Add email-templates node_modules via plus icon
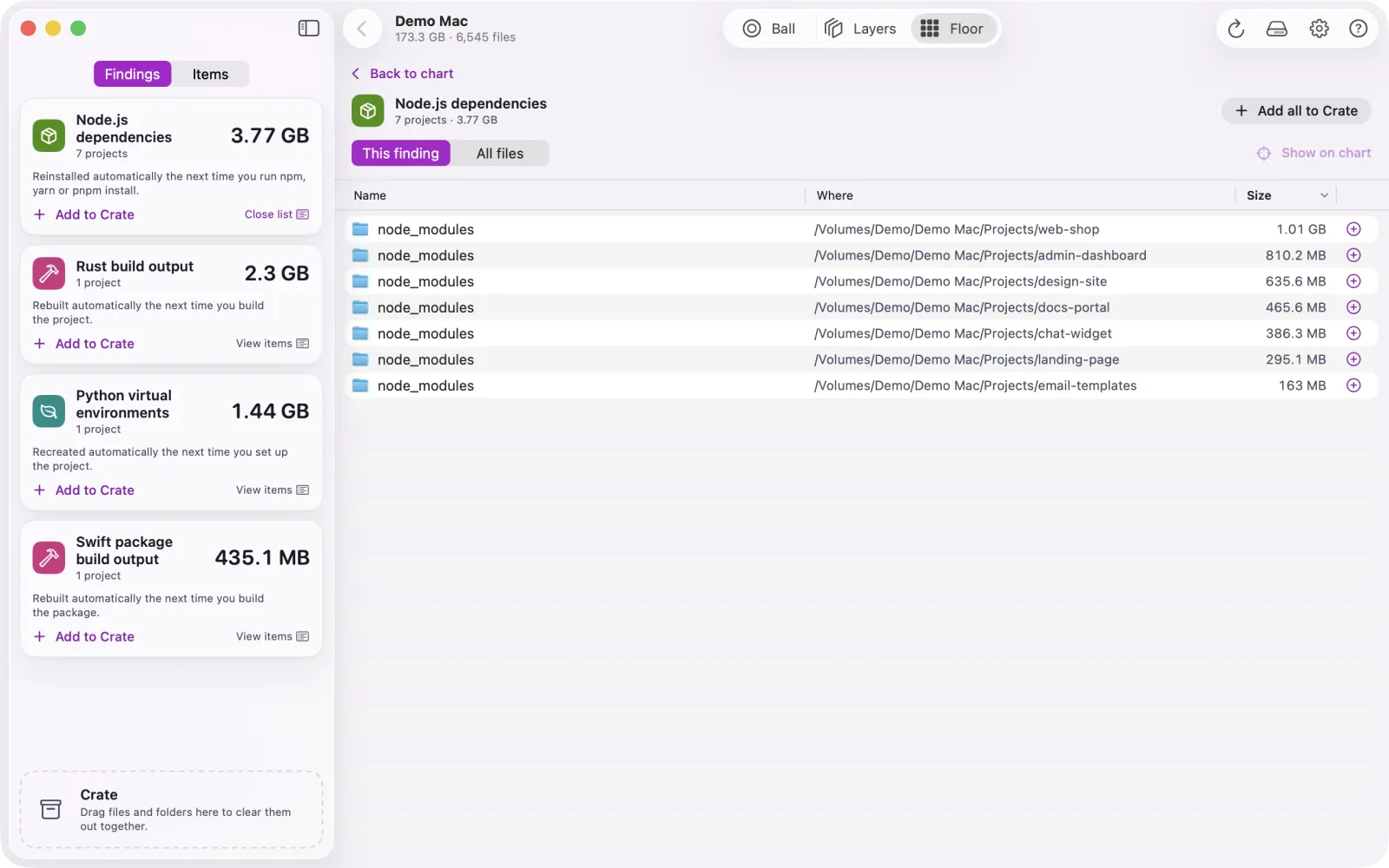 click(1353, 385)
